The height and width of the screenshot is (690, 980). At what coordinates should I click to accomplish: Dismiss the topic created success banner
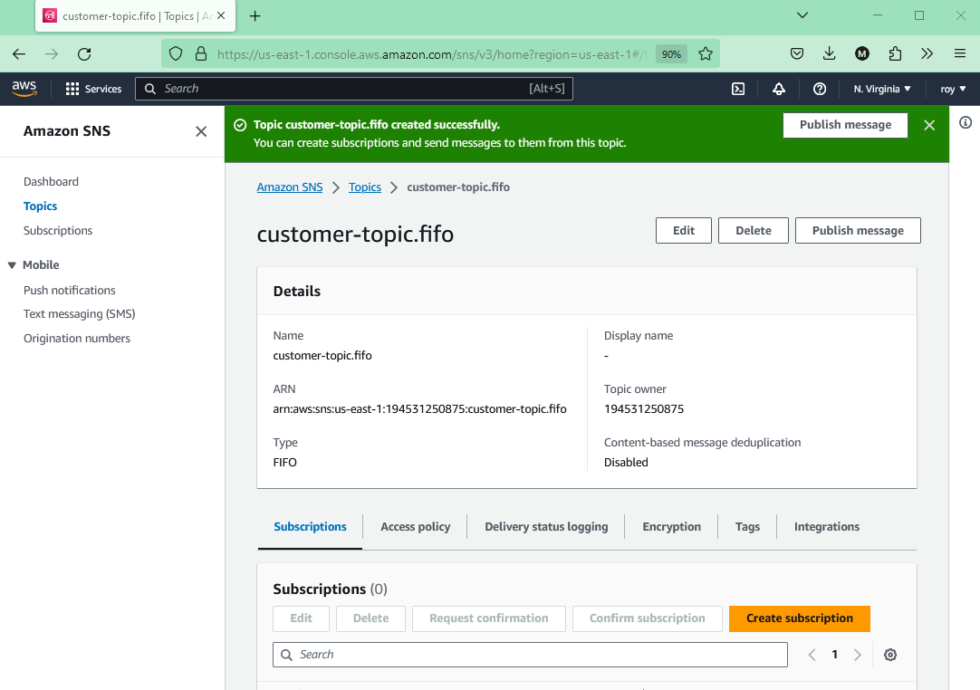point(929,125)
